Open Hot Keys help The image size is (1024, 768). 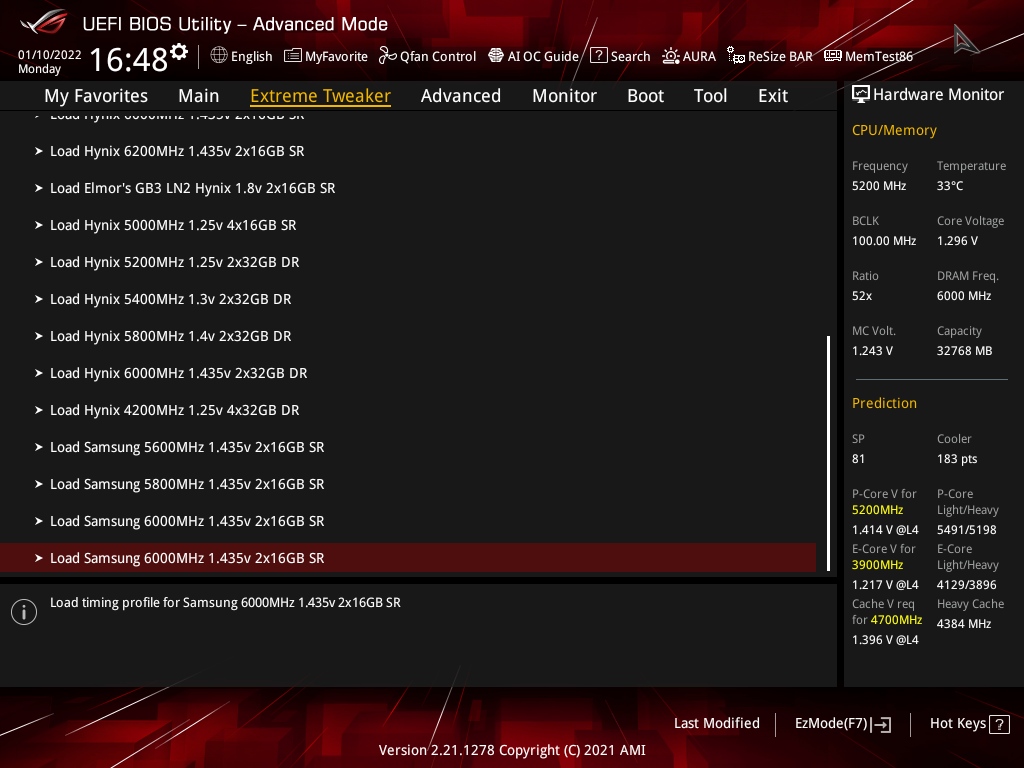(970, 724)
